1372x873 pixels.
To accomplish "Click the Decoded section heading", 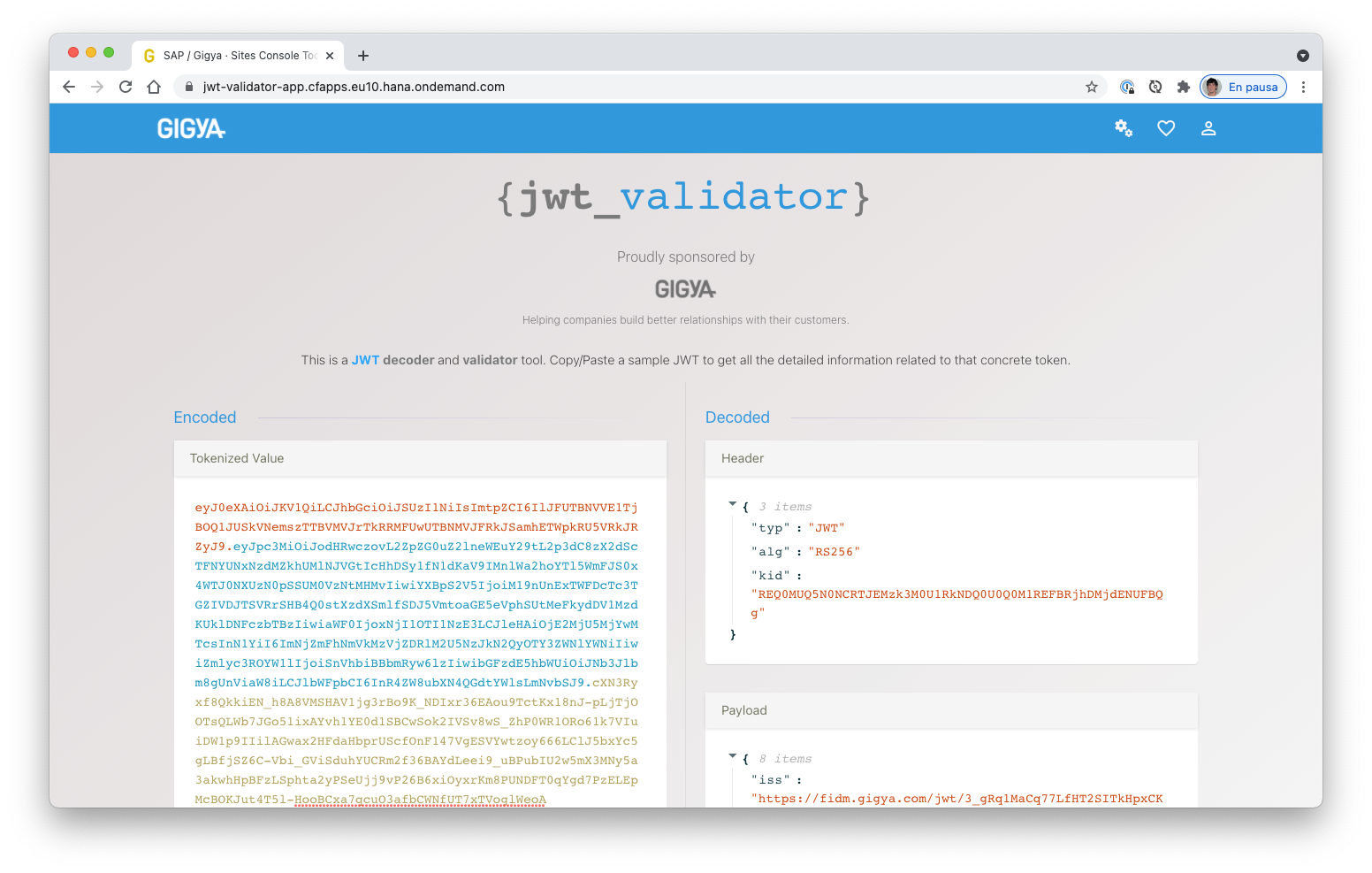I will 737,417.
